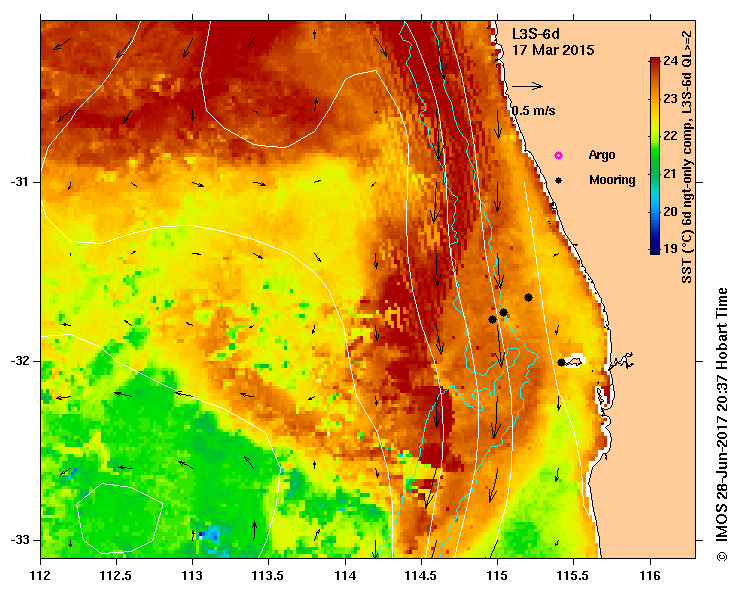Click the 'Mooring' legend label

coord(612,180)
